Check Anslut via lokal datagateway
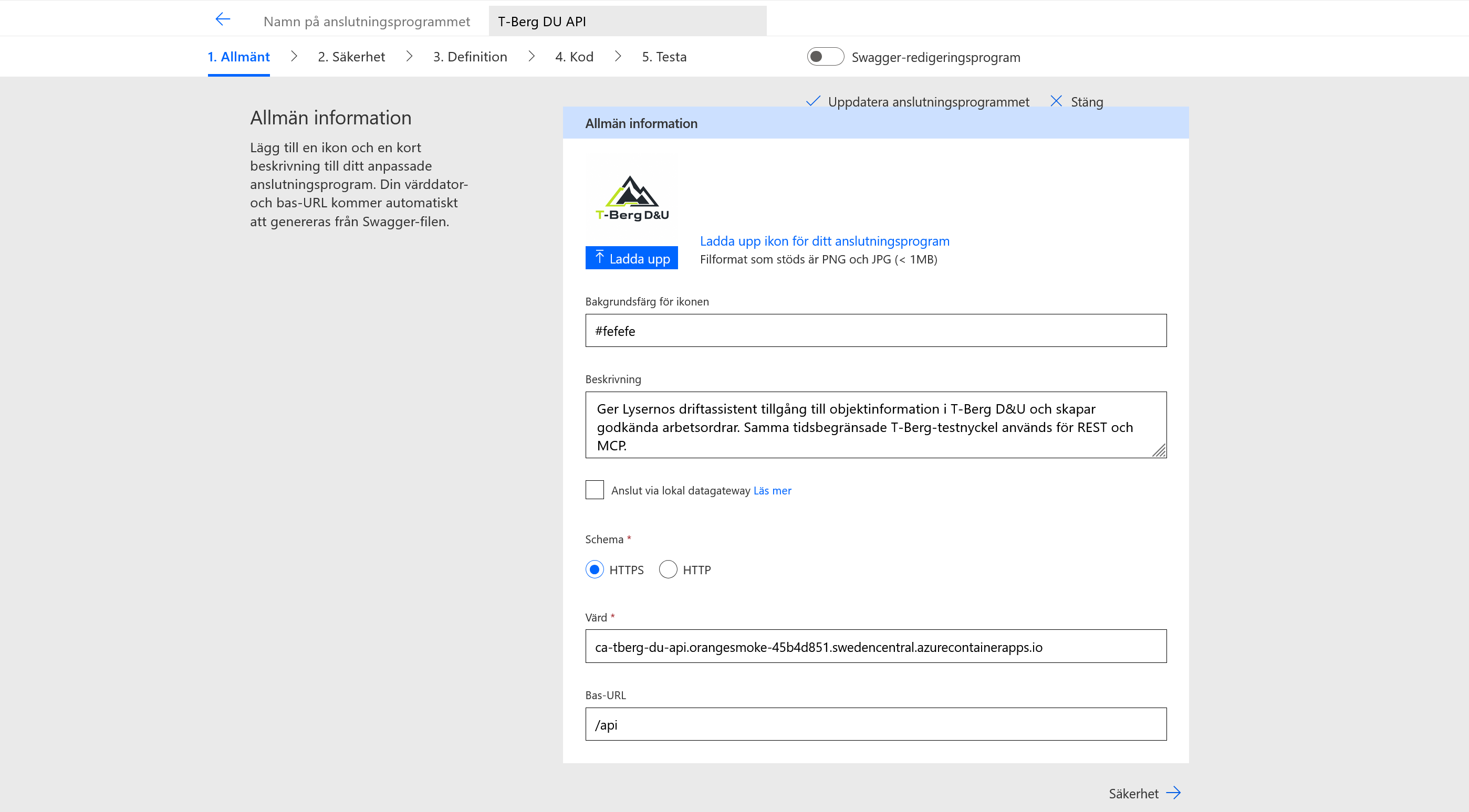 click(x=595, y=490)
